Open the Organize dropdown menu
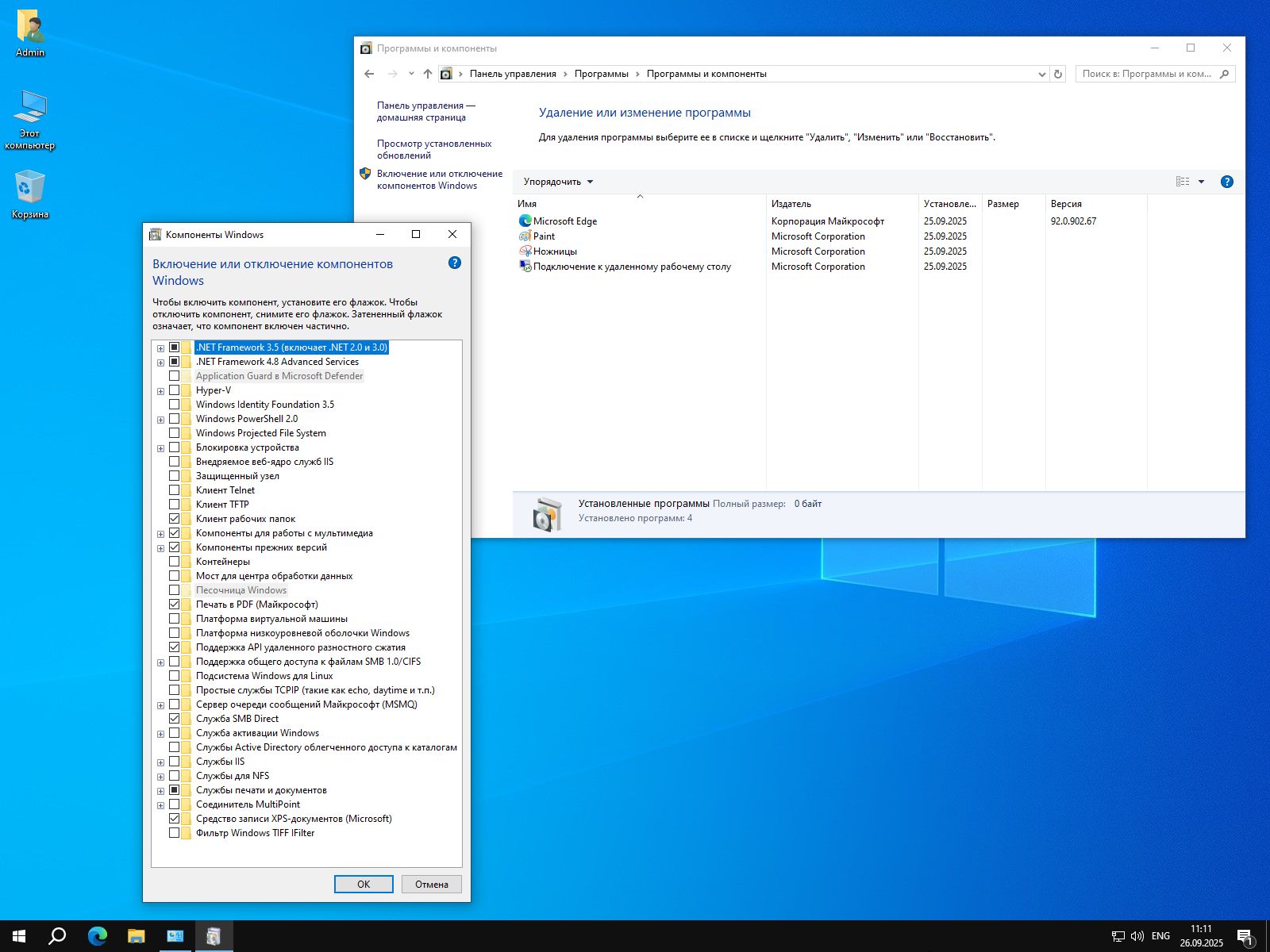This screenshot has height=952, width=1270. click(558, 182)
